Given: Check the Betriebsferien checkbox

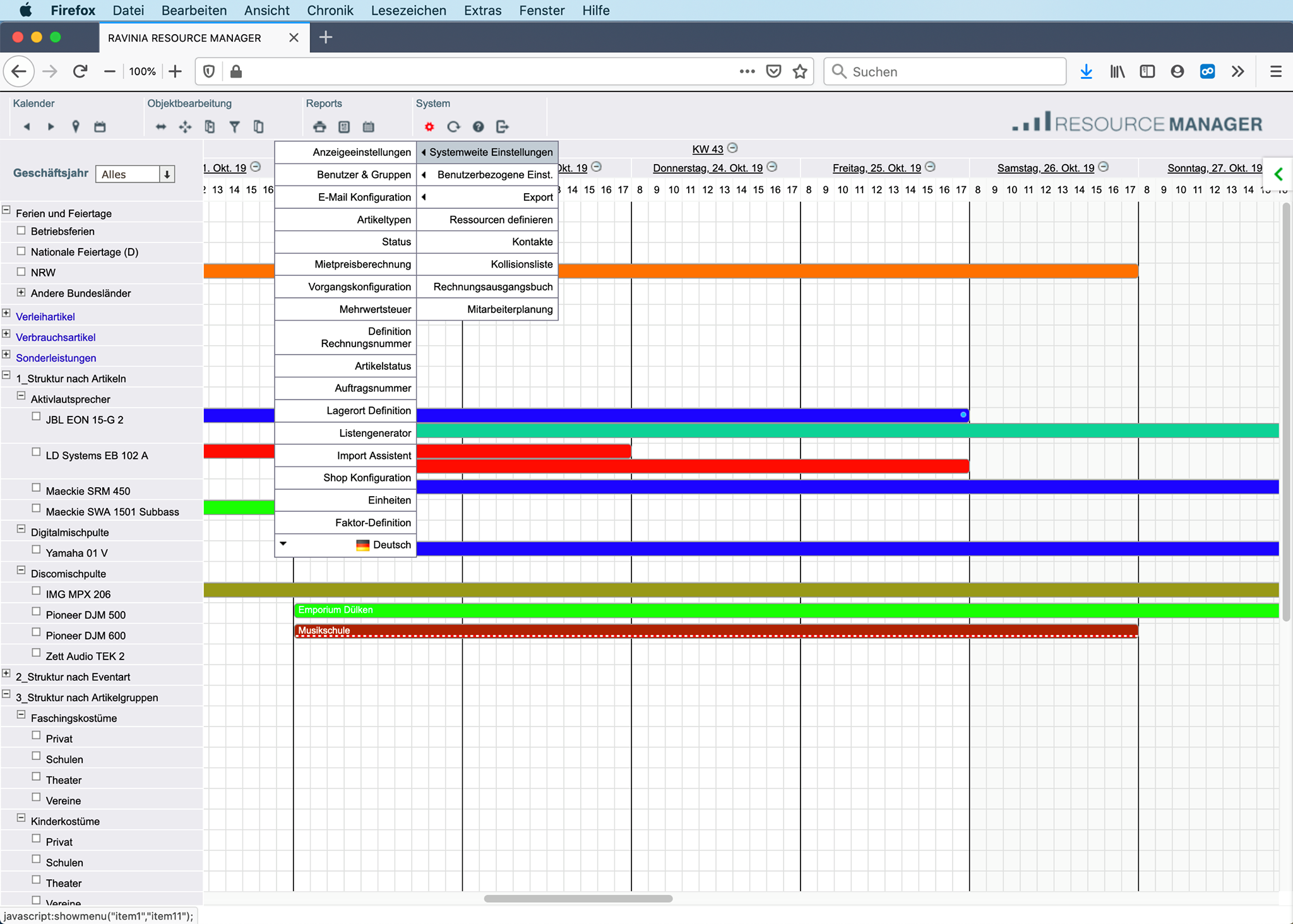Looking at the screenshot, I should pyautogui.click(x=21, y=230).
